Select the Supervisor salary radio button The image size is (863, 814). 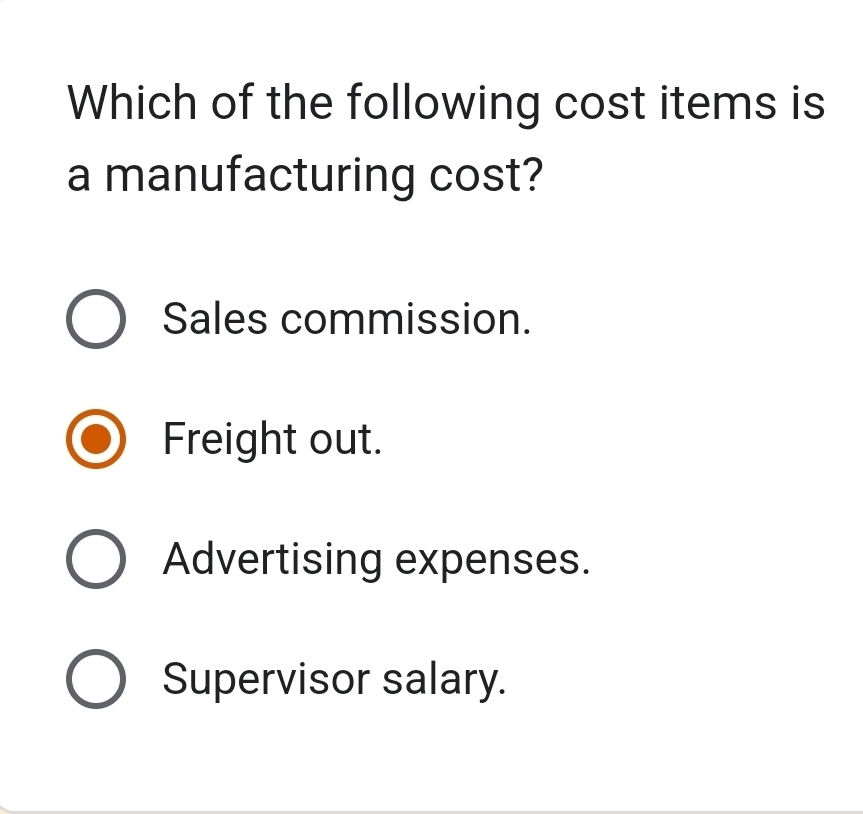(x=96, y=680)
